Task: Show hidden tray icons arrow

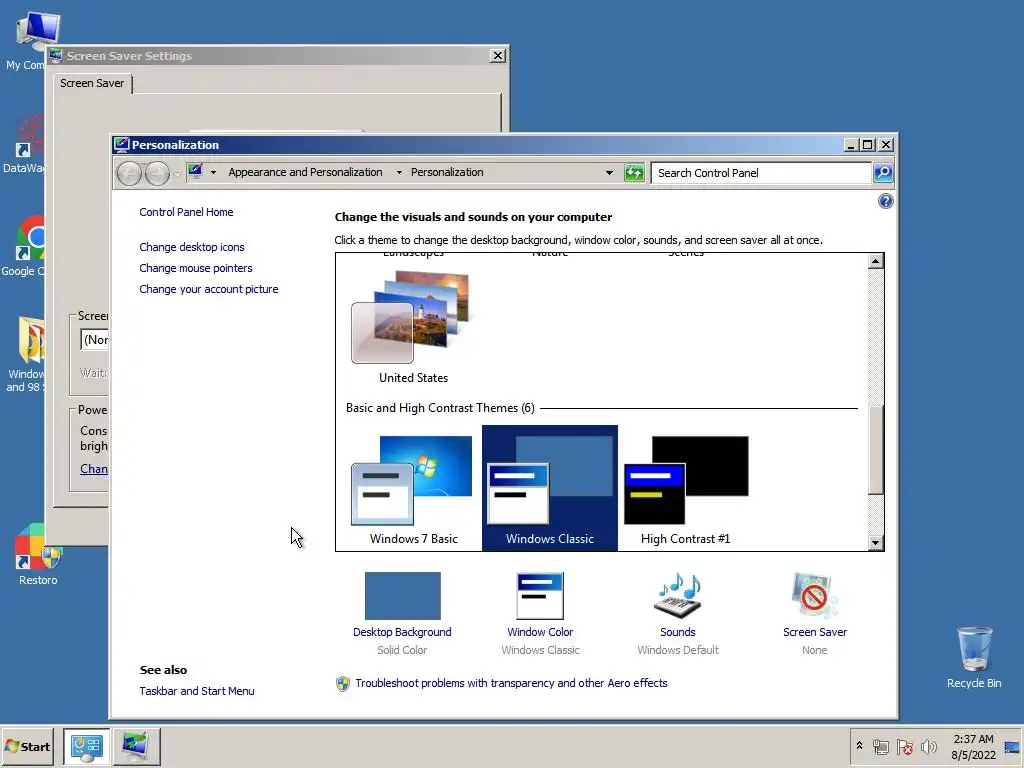Action: (859, 746)
